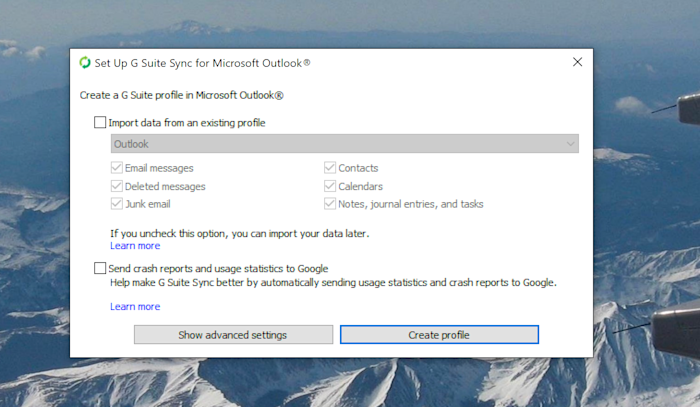Click Show advanced settings button
This screenshot has height=407, width=700.
click(233, 335)
